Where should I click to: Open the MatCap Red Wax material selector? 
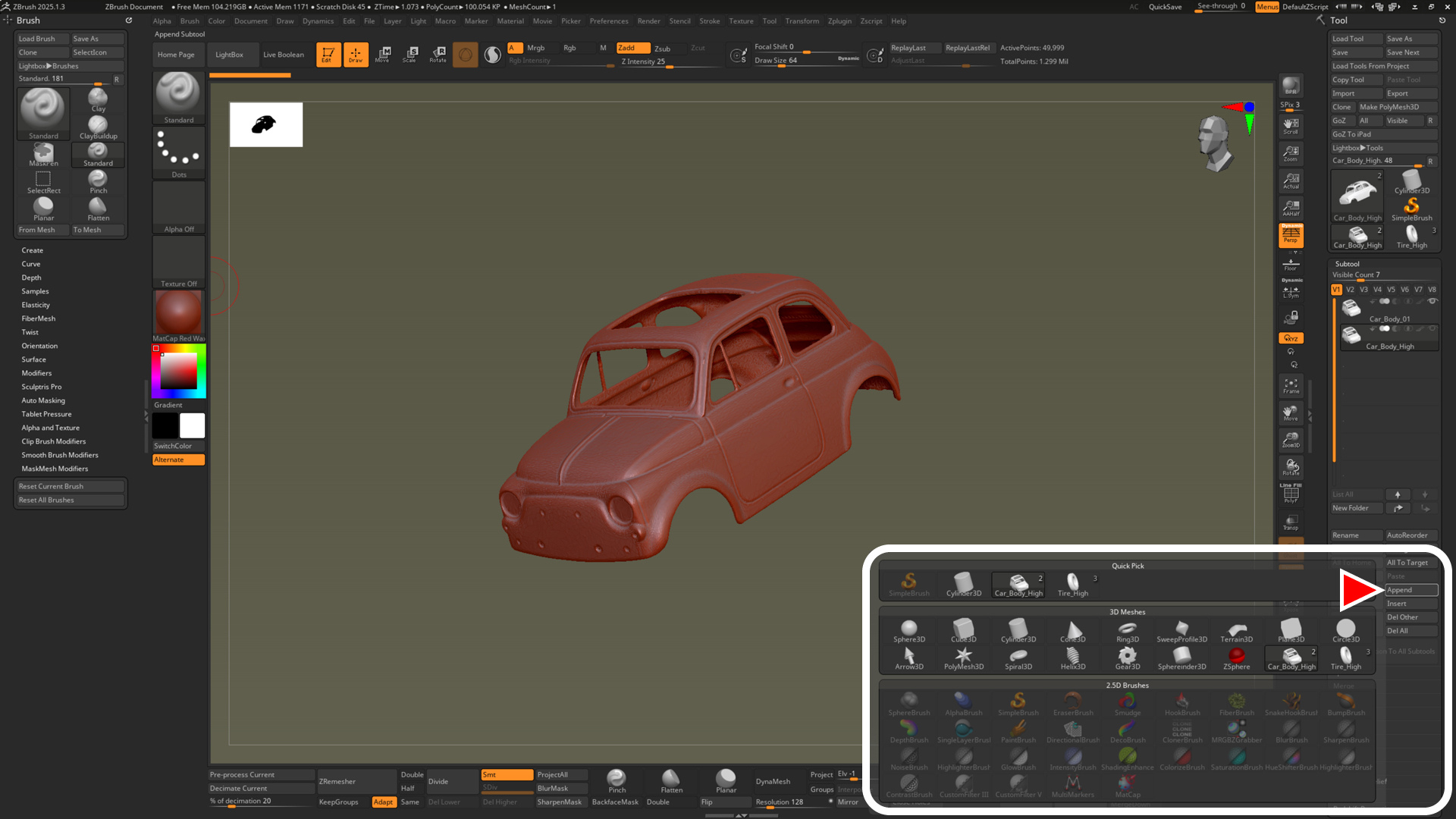(178, 316)
